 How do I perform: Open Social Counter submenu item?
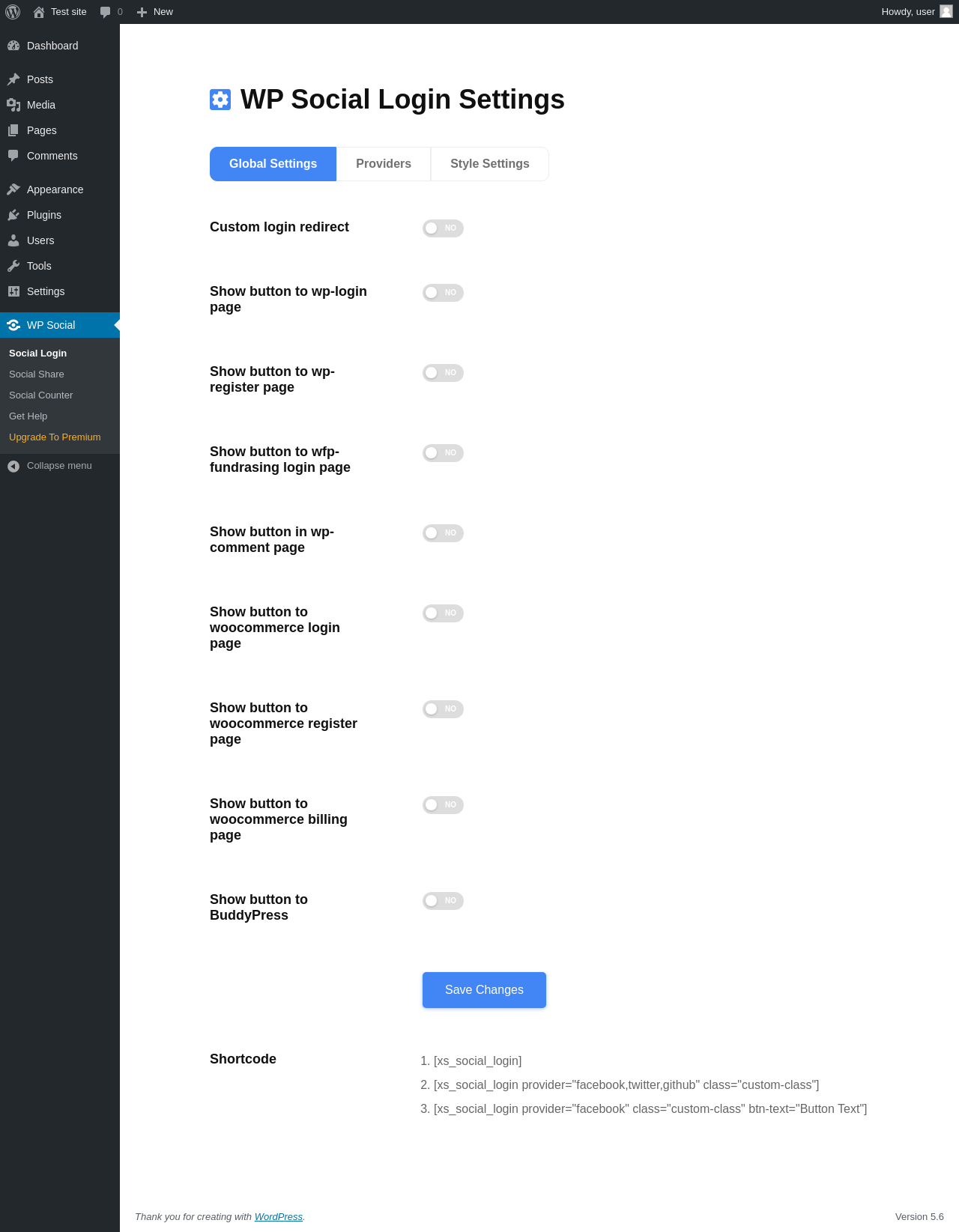pos(41,395)
